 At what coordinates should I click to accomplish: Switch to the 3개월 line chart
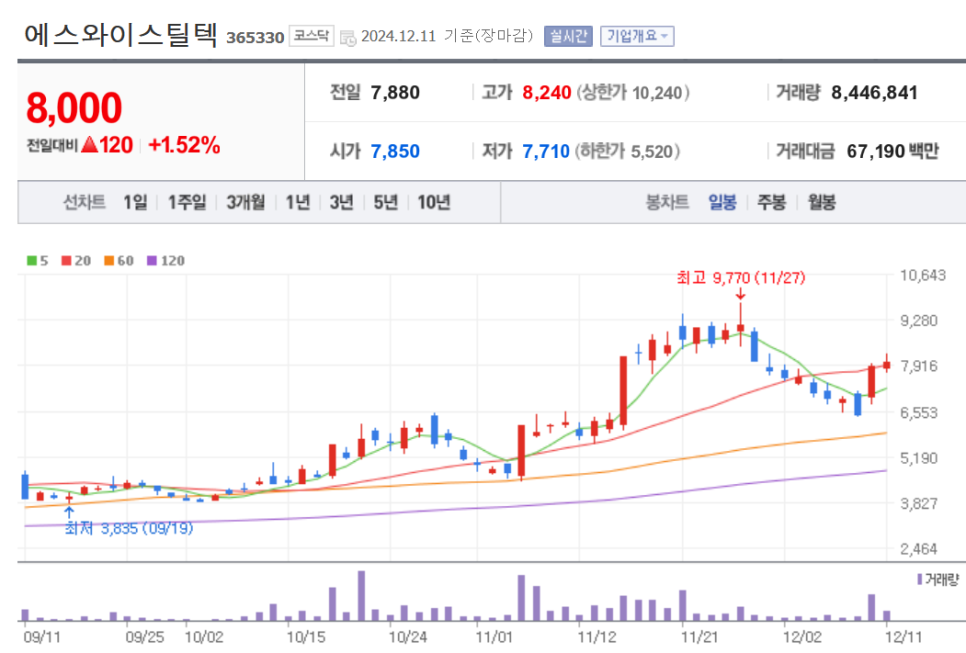click(246, 202)
